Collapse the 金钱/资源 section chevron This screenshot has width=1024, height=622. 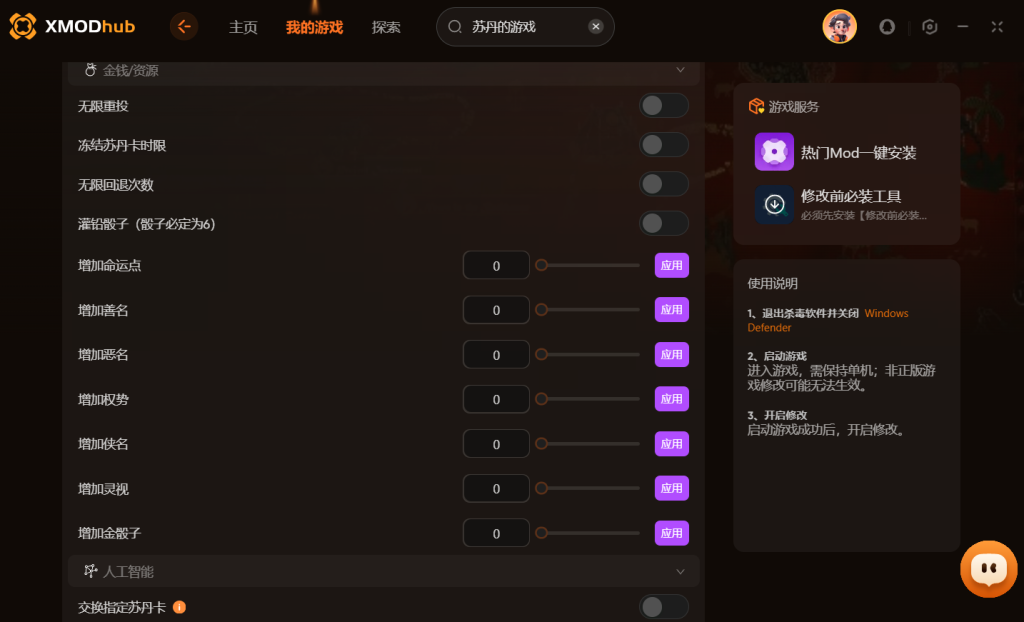coord(680,70)
